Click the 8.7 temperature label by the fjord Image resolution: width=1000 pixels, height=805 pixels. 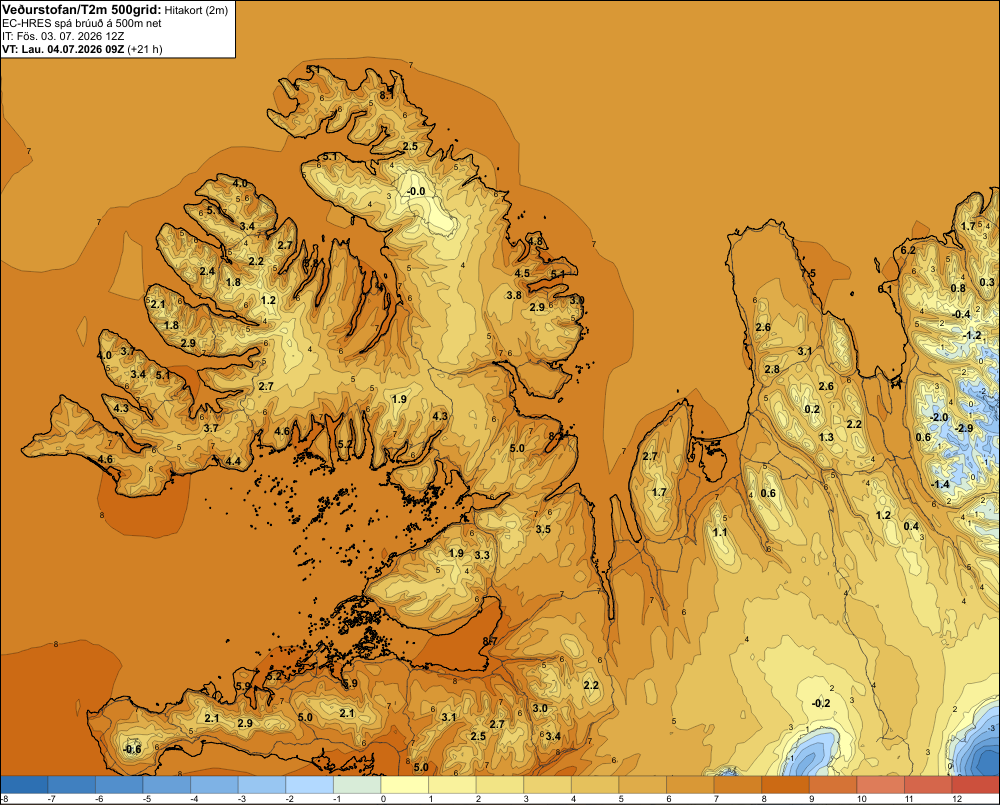pos(490,640)
